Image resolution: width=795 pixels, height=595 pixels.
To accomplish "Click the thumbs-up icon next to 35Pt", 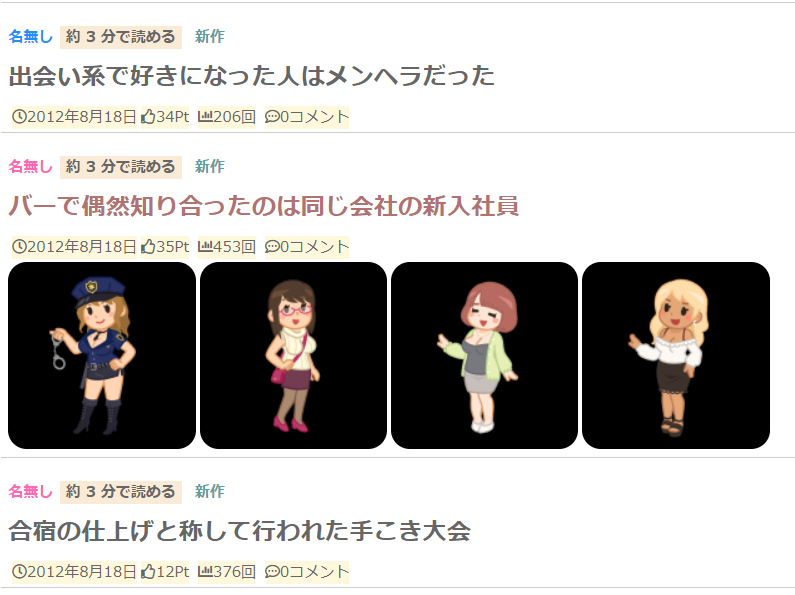I will pyautogui.click(x=148, y=247).
